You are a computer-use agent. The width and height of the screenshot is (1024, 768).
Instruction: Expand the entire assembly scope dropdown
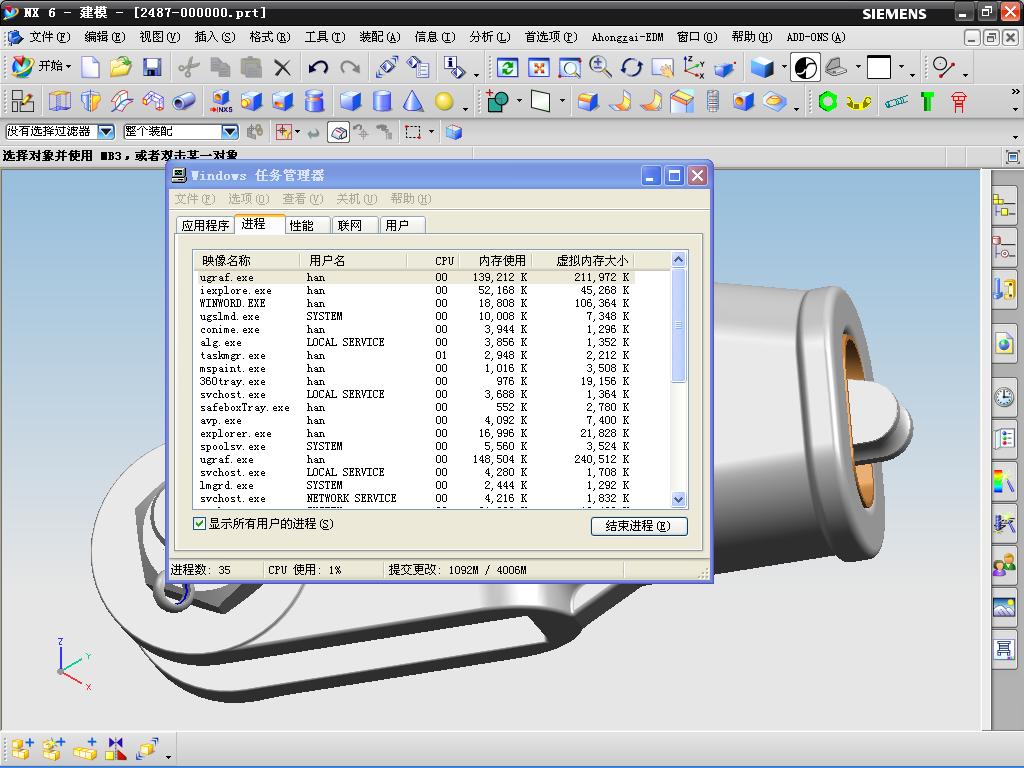pyautogui.click(x=229, y=132)
